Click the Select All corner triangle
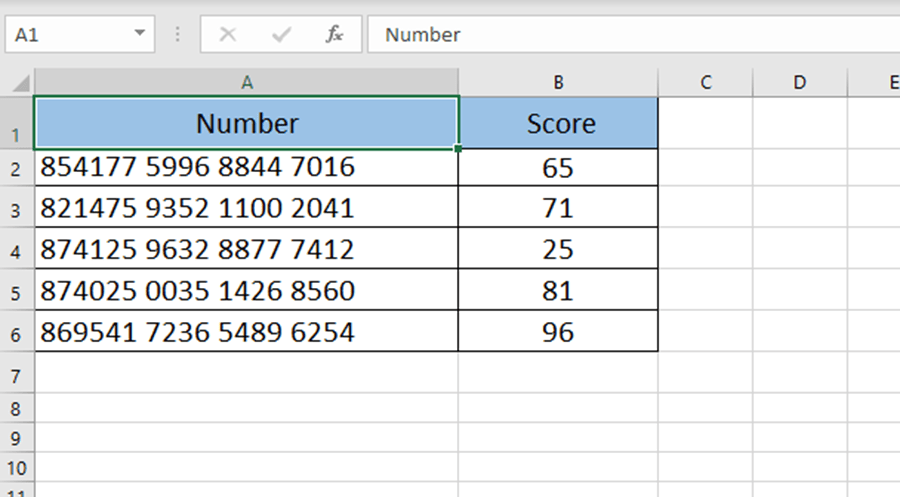This screenshot has height=497, width=900. click(x=21, y=84)
